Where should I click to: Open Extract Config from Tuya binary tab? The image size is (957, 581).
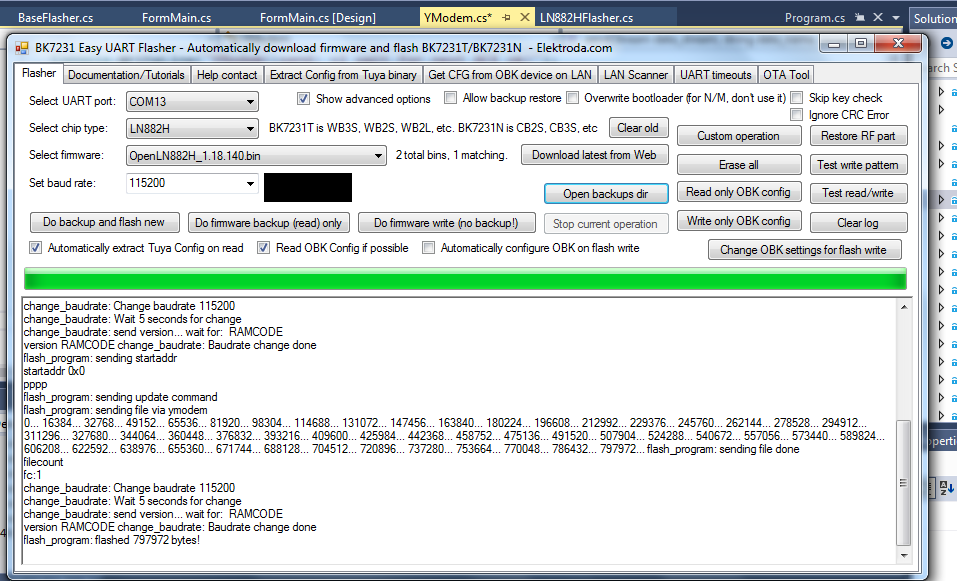(x=343, y=75)
